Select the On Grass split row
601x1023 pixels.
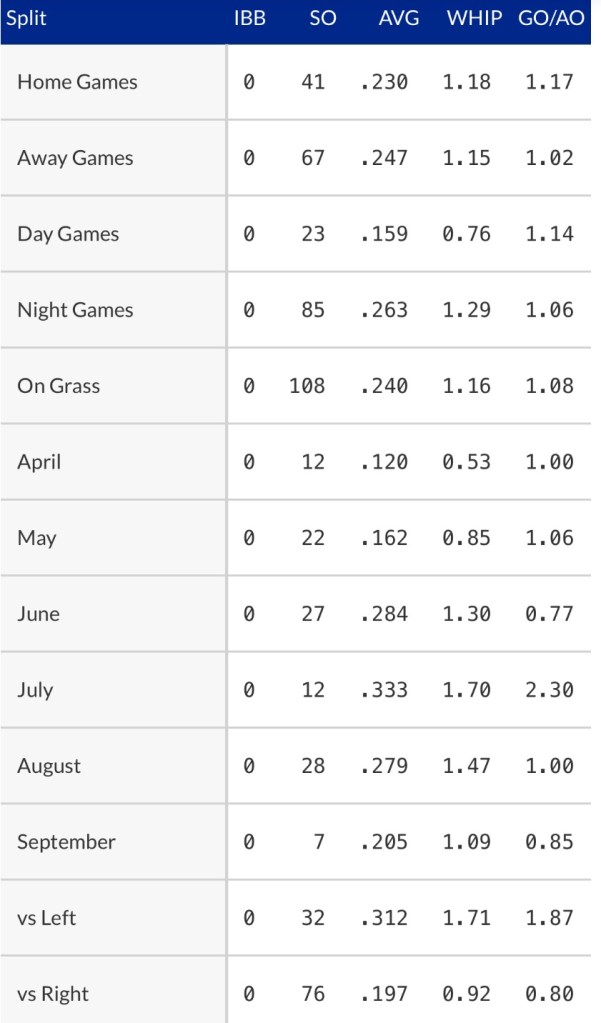(x=58, y=386)
